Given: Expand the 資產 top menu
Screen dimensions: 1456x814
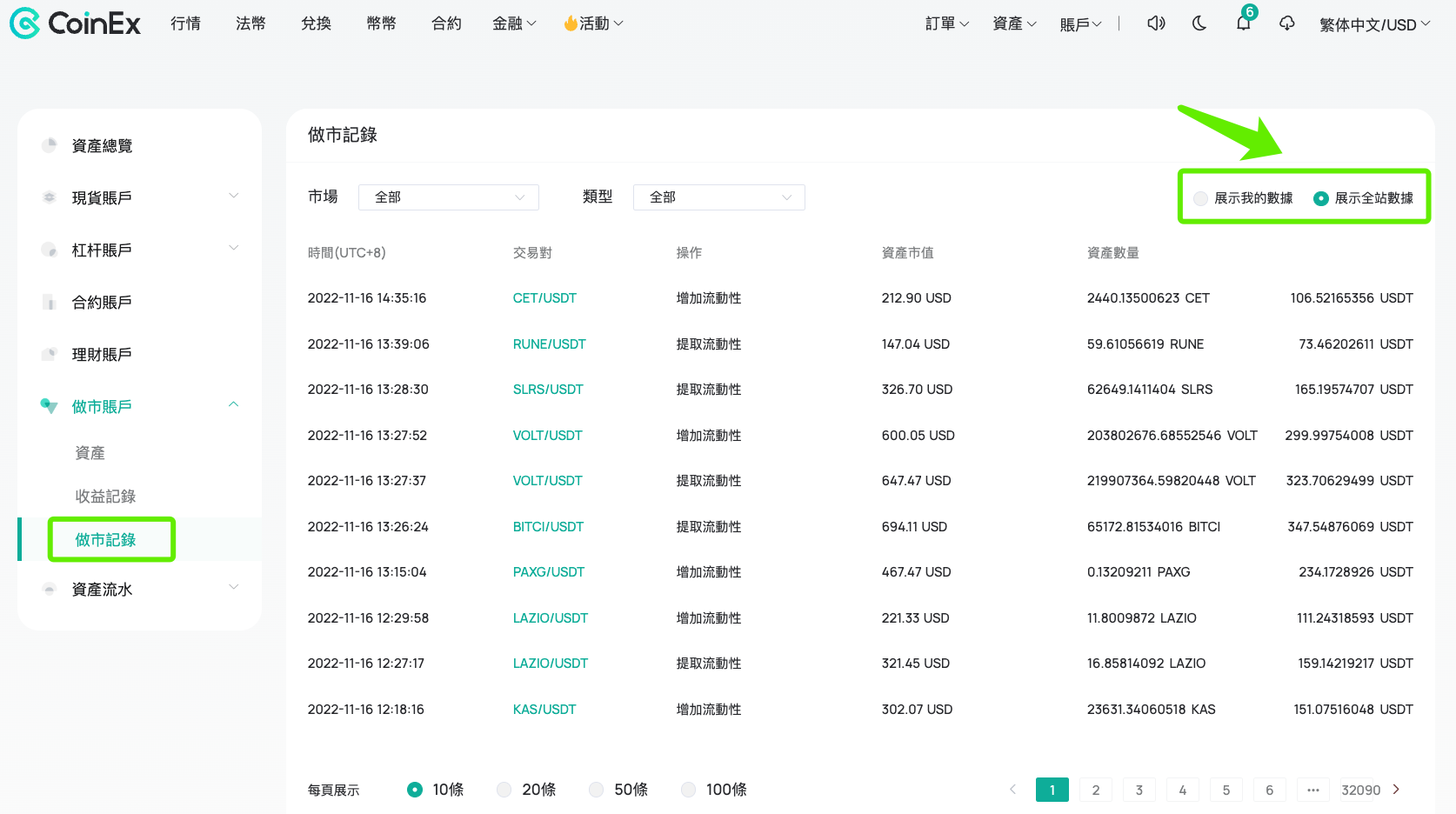Looking at the screenshot, I should click(x=1014, y=23).
